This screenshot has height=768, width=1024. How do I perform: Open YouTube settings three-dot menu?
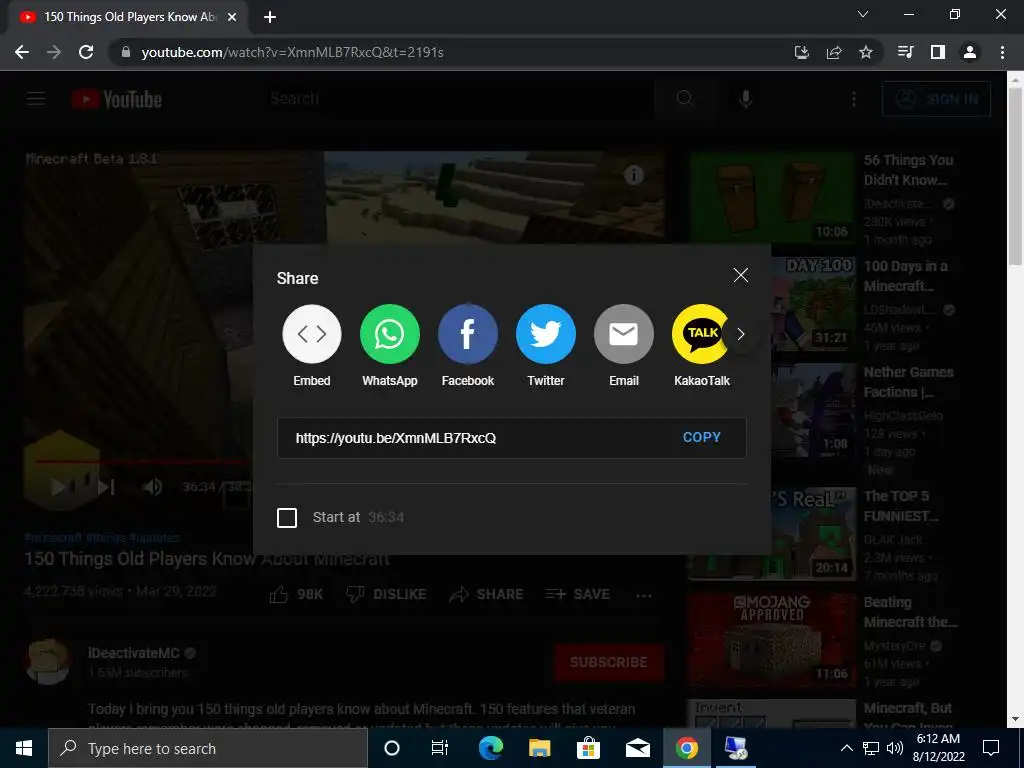[x=854, y=99]
